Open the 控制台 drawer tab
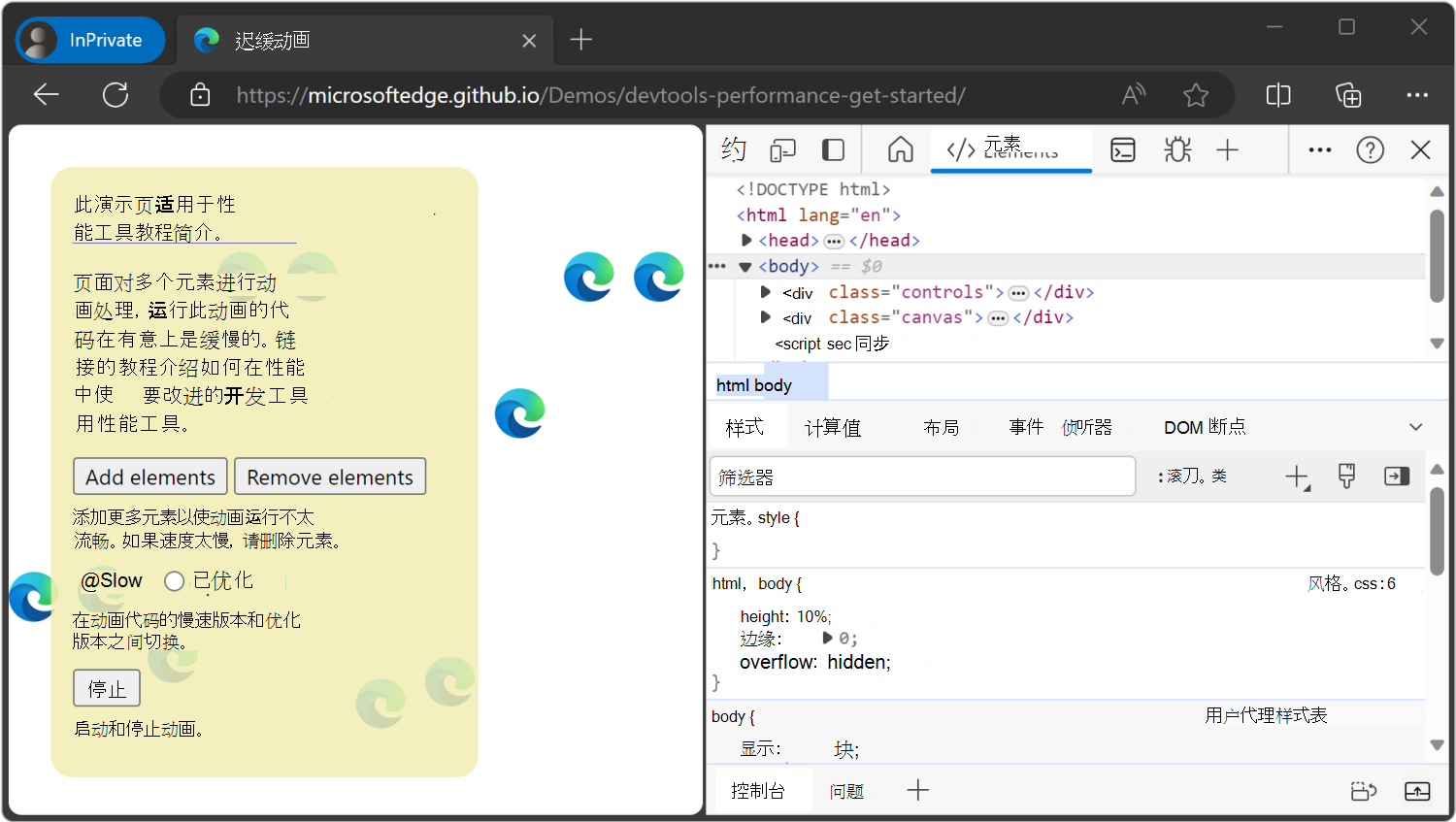This screenshot has width=1456, height=822. pyautogui.click(x=758, y=790)
